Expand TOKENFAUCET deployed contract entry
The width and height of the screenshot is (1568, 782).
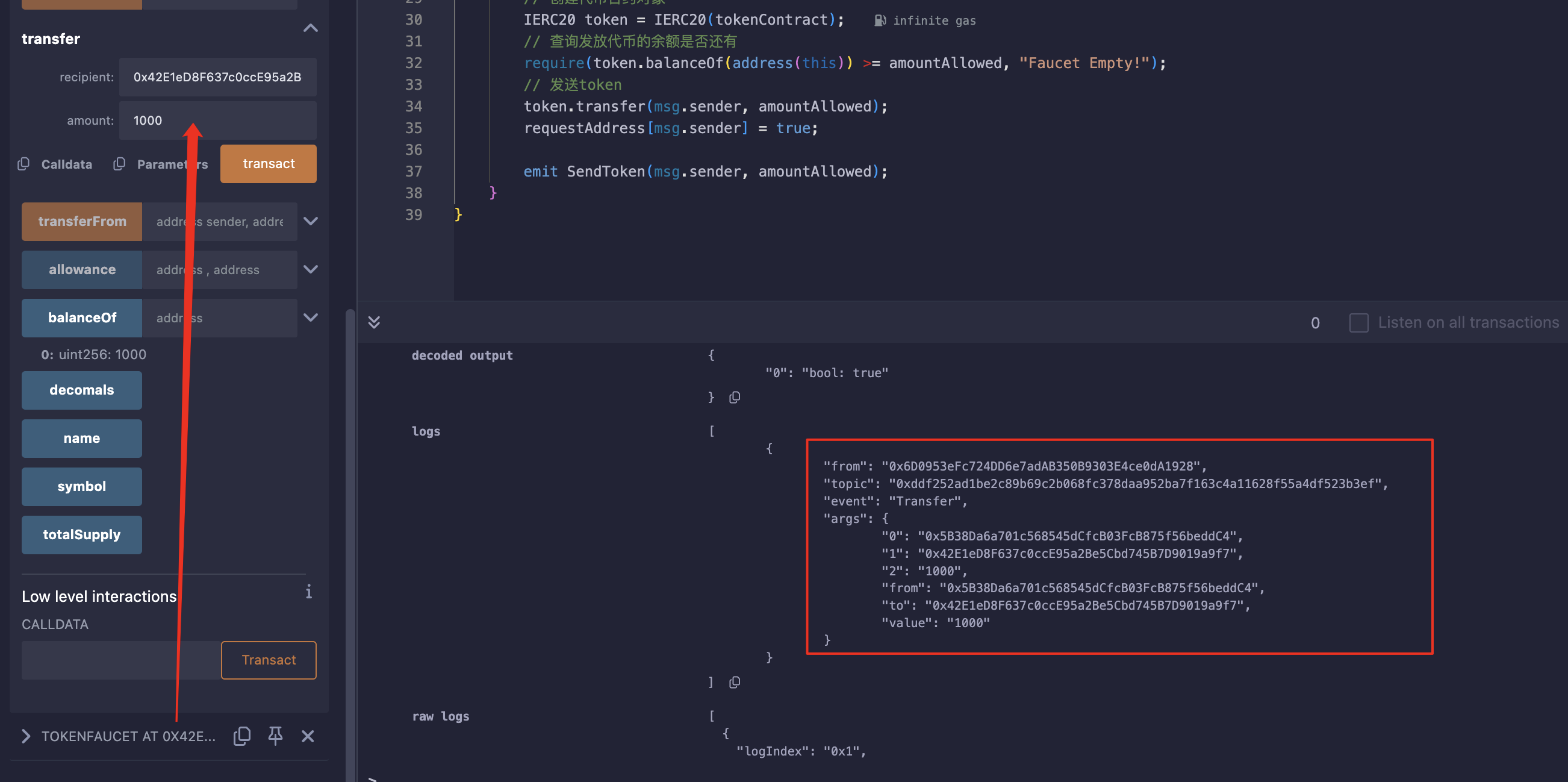26,736
